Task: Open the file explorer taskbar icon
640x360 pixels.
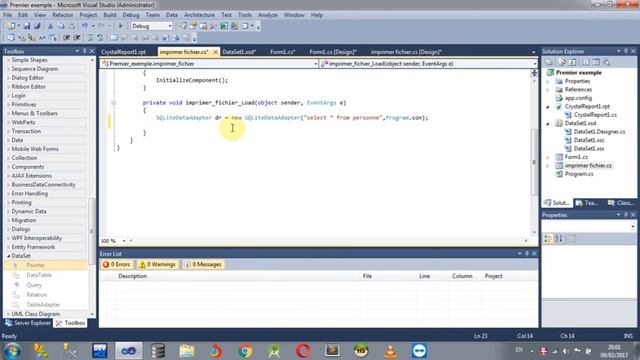Action: pyautogui.click(x=187, y=351)
